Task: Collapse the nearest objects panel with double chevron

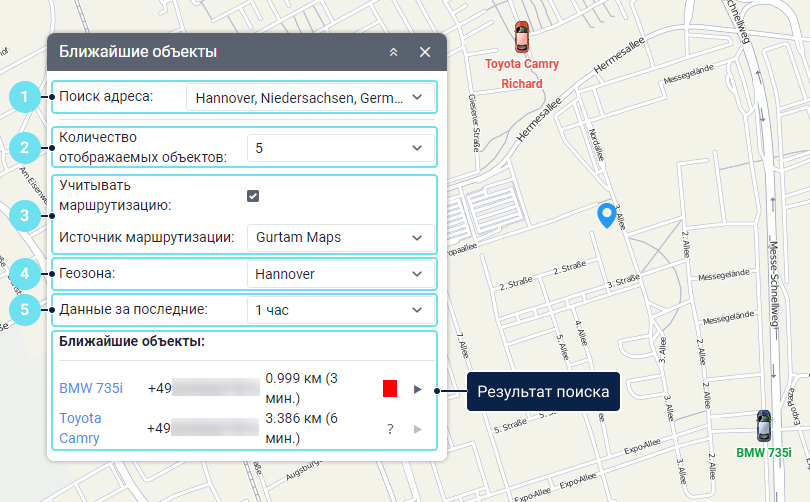Action: coord(394,52)
